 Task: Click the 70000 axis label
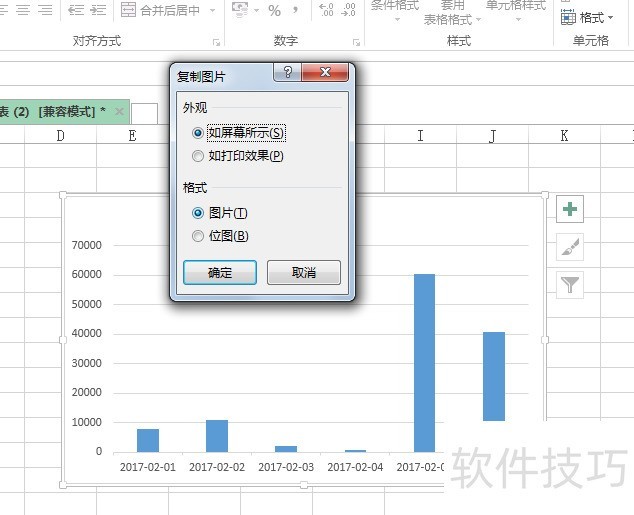click(x=87, y=245)
